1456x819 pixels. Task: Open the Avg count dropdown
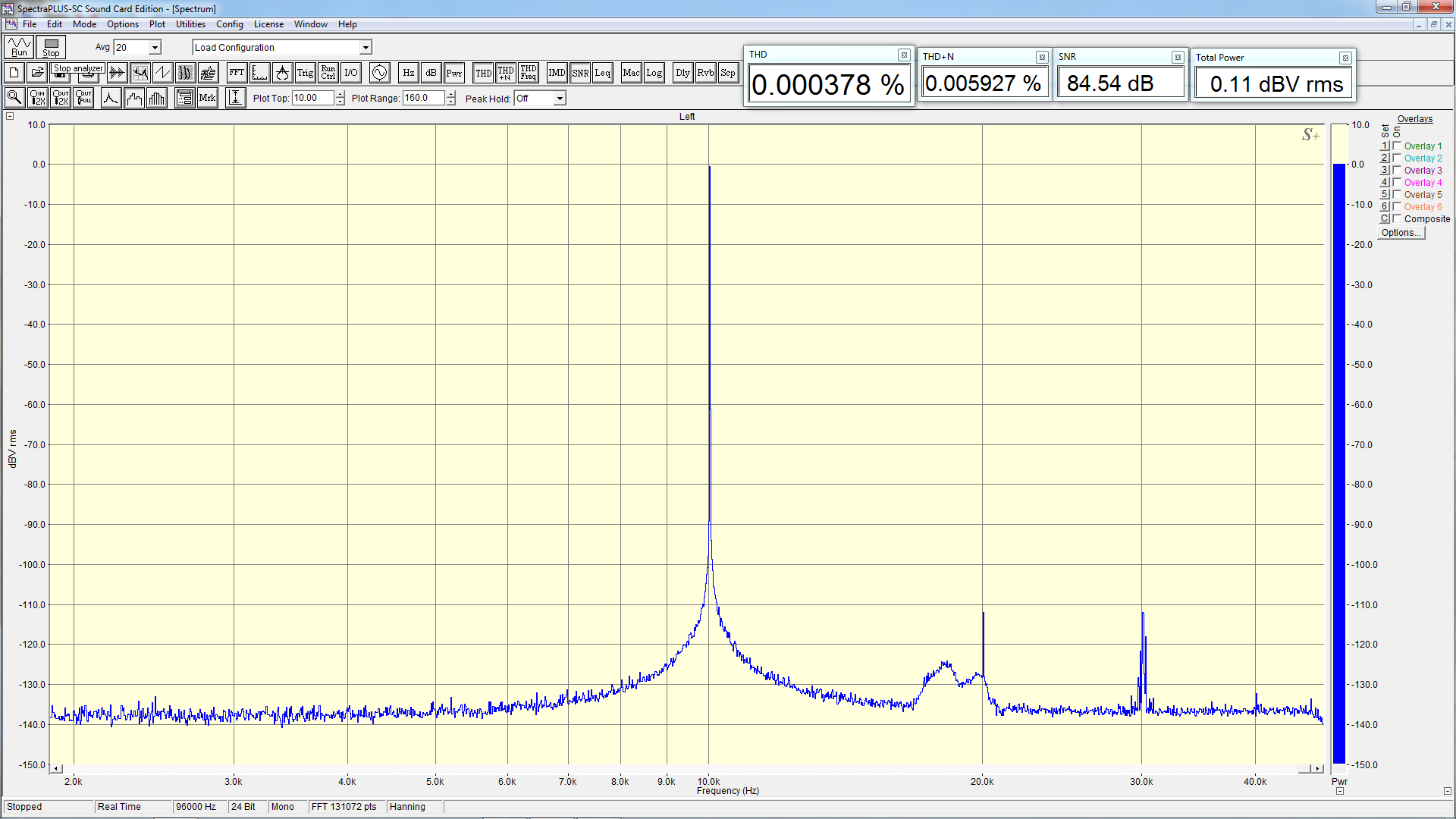[155, 47]
